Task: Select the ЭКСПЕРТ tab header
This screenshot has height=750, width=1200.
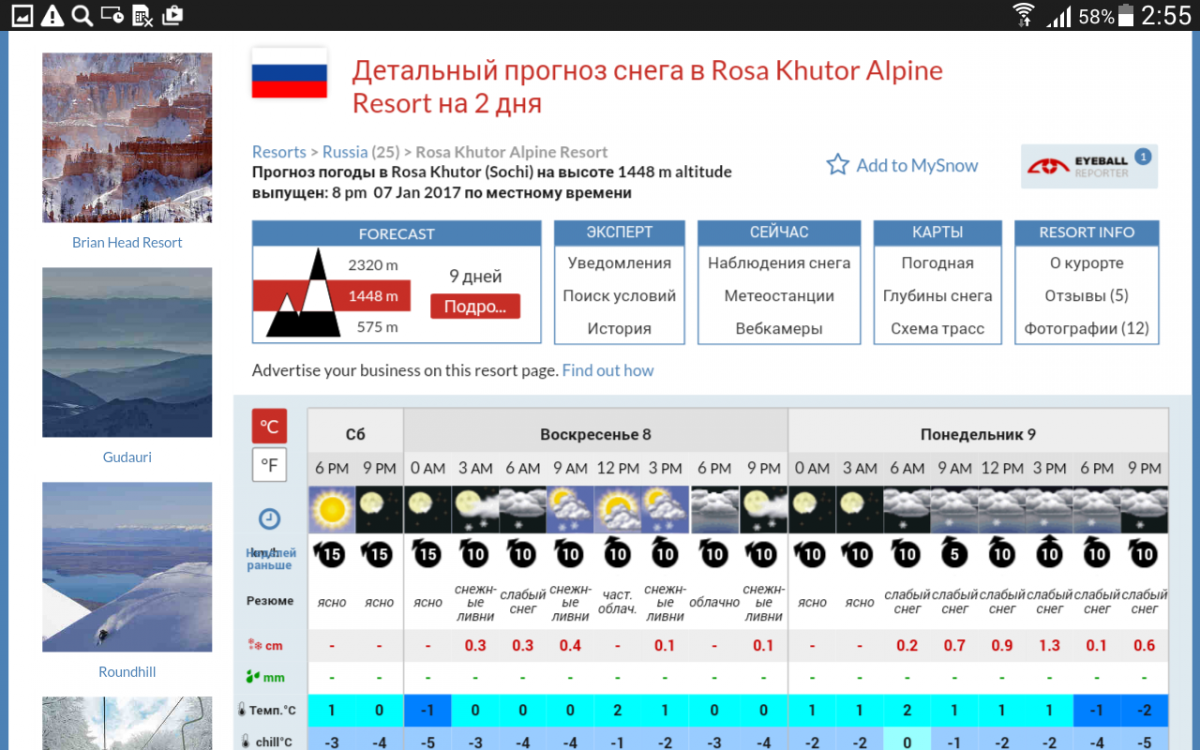Action: pos(619,232)
